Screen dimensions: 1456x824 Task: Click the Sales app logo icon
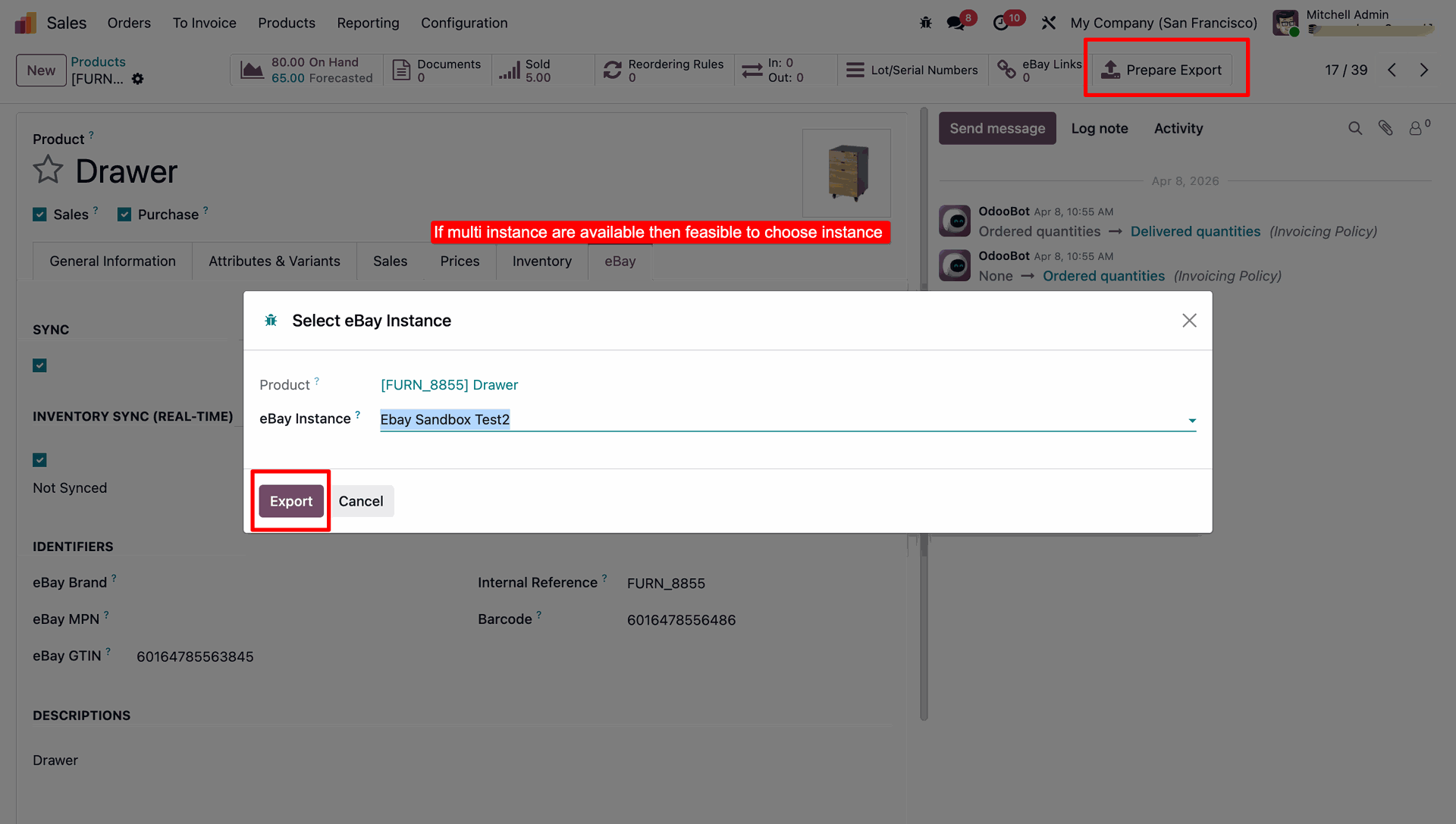coord(25,23)
